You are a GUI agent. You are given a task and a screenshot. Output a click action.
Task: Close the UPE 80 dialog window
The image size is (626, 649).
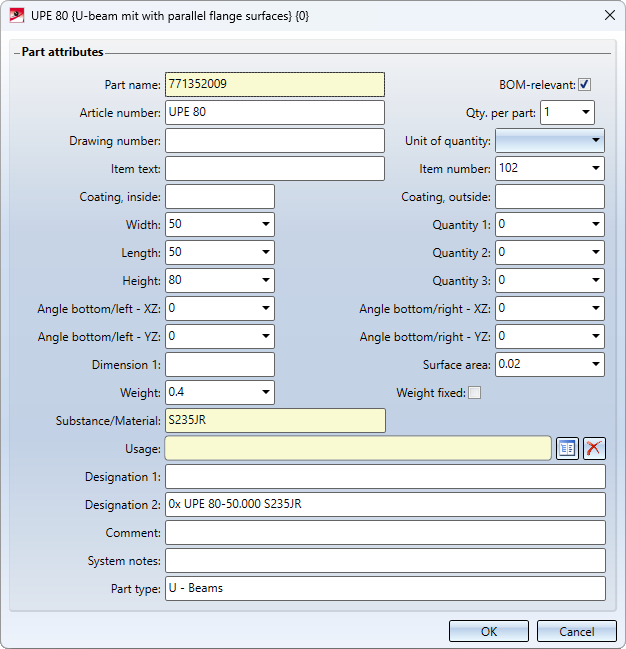pyautogui.click(x=609, y=15)
